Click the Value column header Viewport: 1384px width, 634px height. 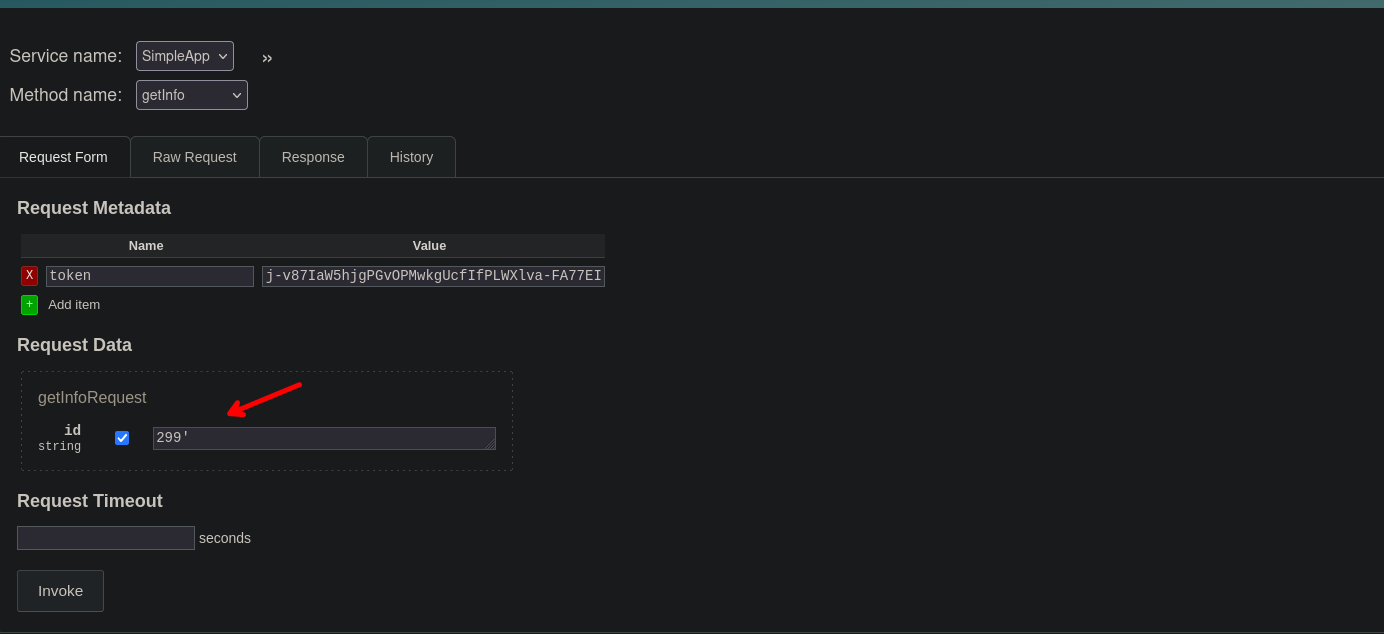pyautogui.click(x=429, y=246)
